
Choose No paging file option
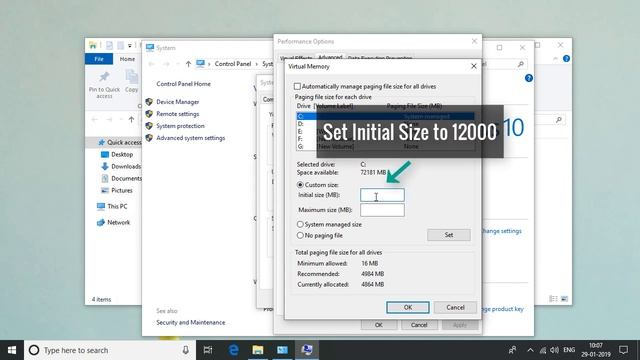[x=300, y=236]
